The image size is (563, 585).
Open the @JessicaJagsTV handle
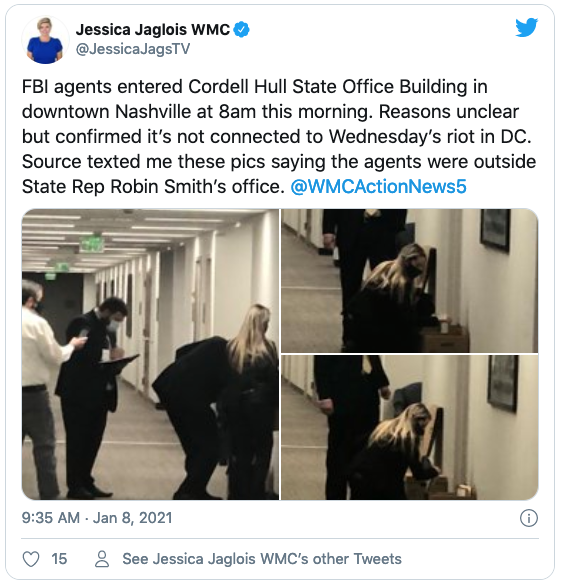point(133,49)
